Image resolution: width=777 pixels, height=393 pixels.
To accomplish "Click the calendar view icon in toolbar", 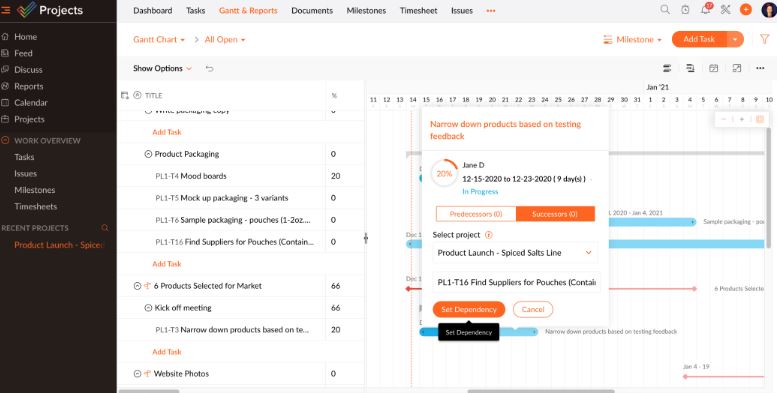I will (714, 68).
